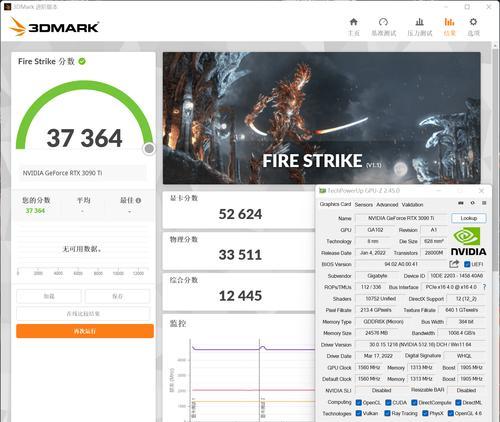The image size is (500, 422).
Task: Click the NVIDIA logo in GPU-Z
Action: (x=468, y=241)
